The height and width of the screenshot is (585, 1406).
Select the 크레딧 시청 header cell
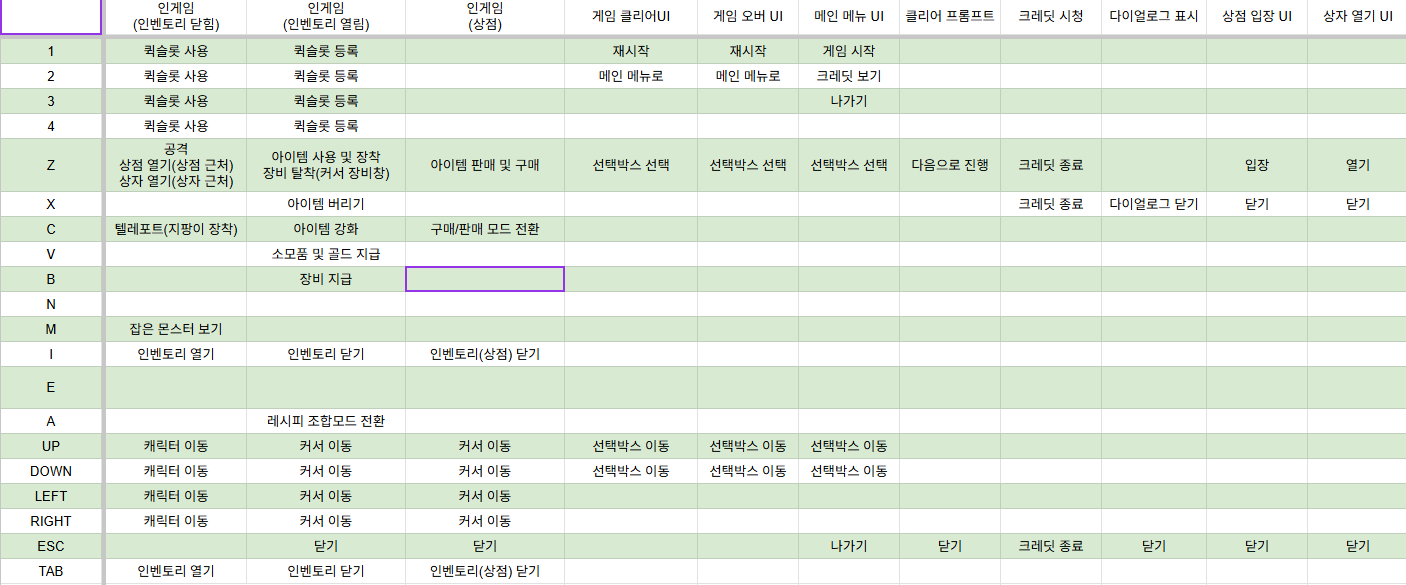[1051, 16]
